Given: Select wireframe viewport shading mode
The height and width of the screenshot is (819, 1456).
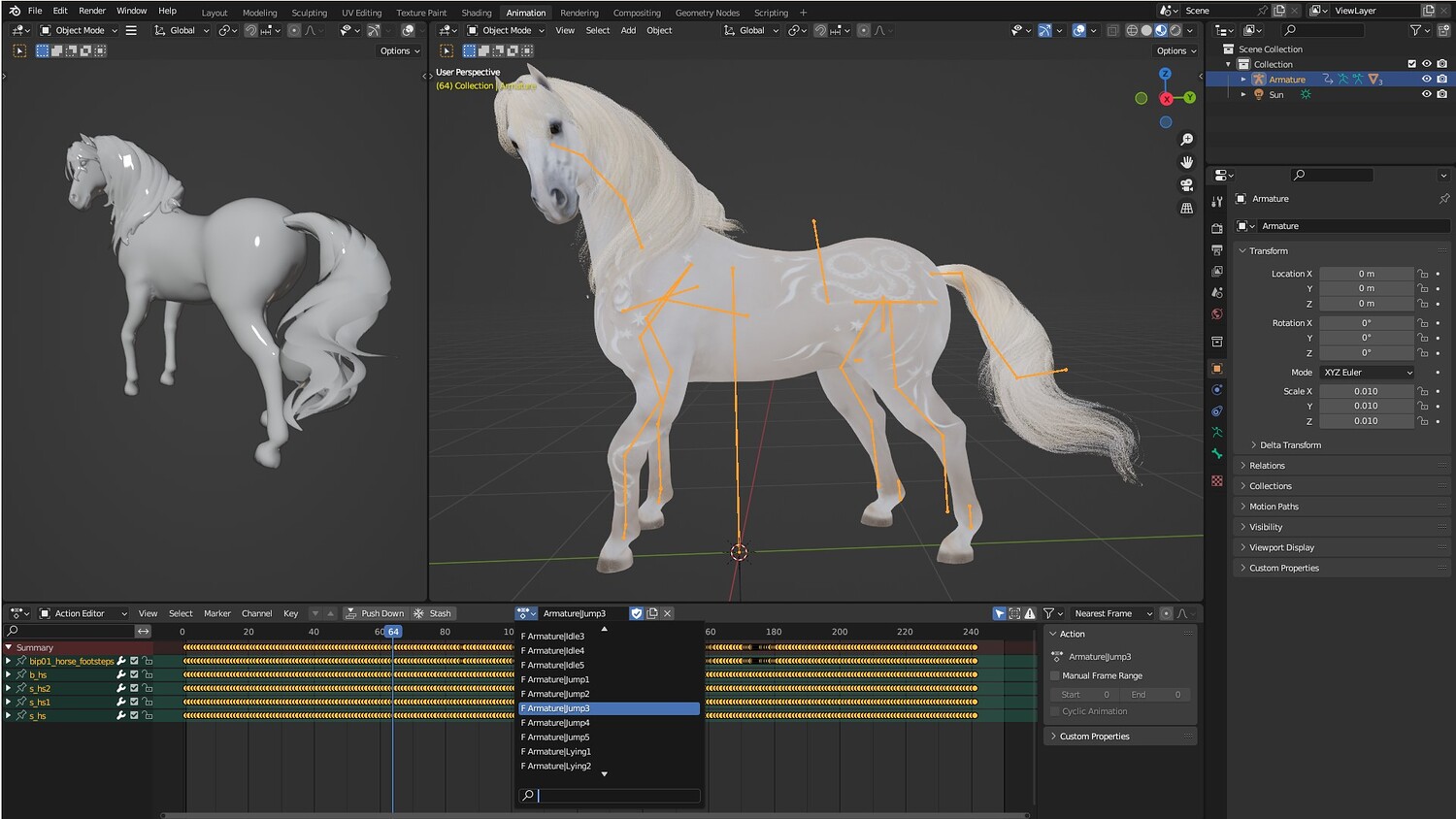Looking at the screenshot, I should point(1132,30).
